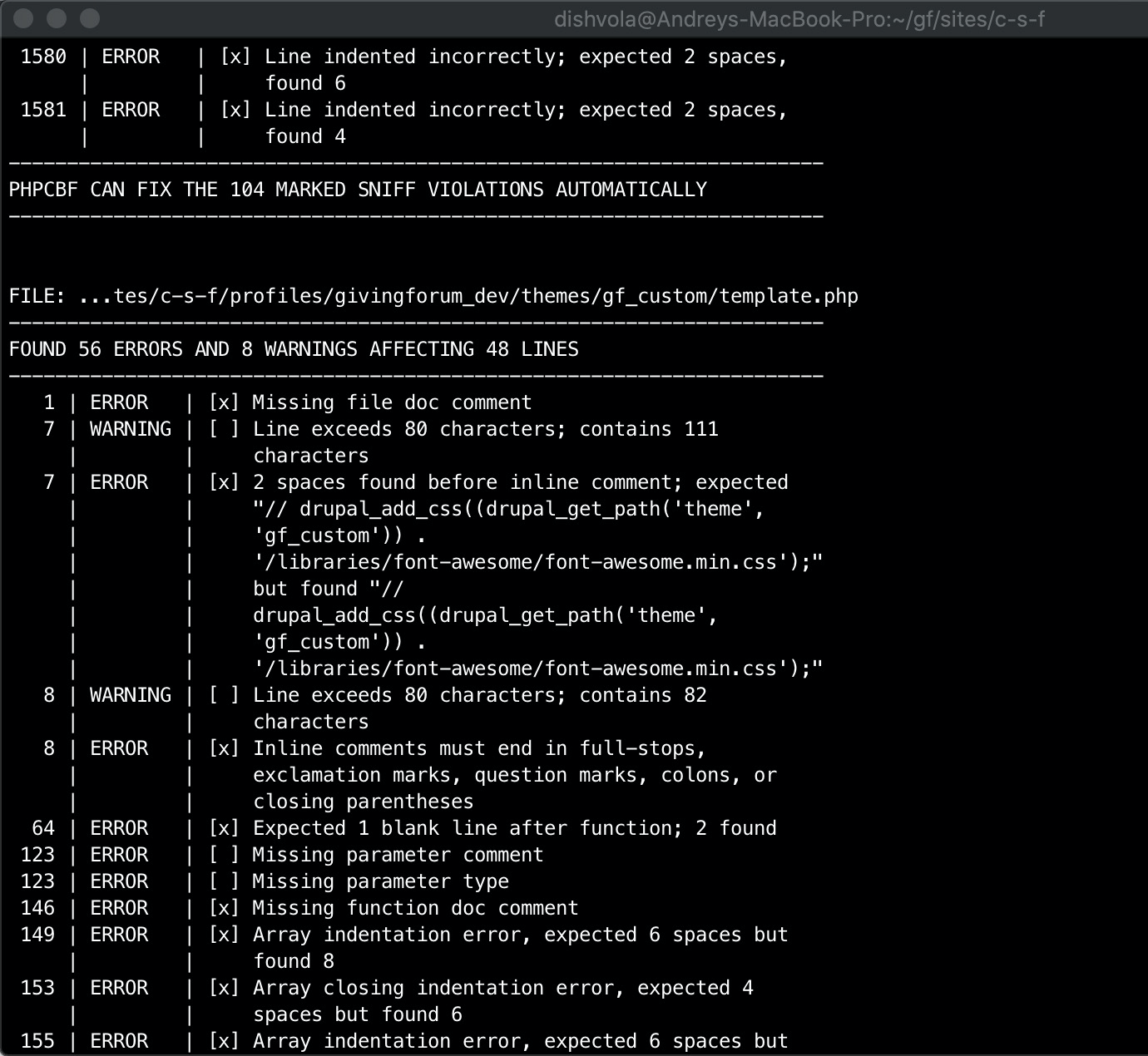Close the terminal window with the leftmost title bar button
The image size is (1148, 1056).
(x=24, y=18)
